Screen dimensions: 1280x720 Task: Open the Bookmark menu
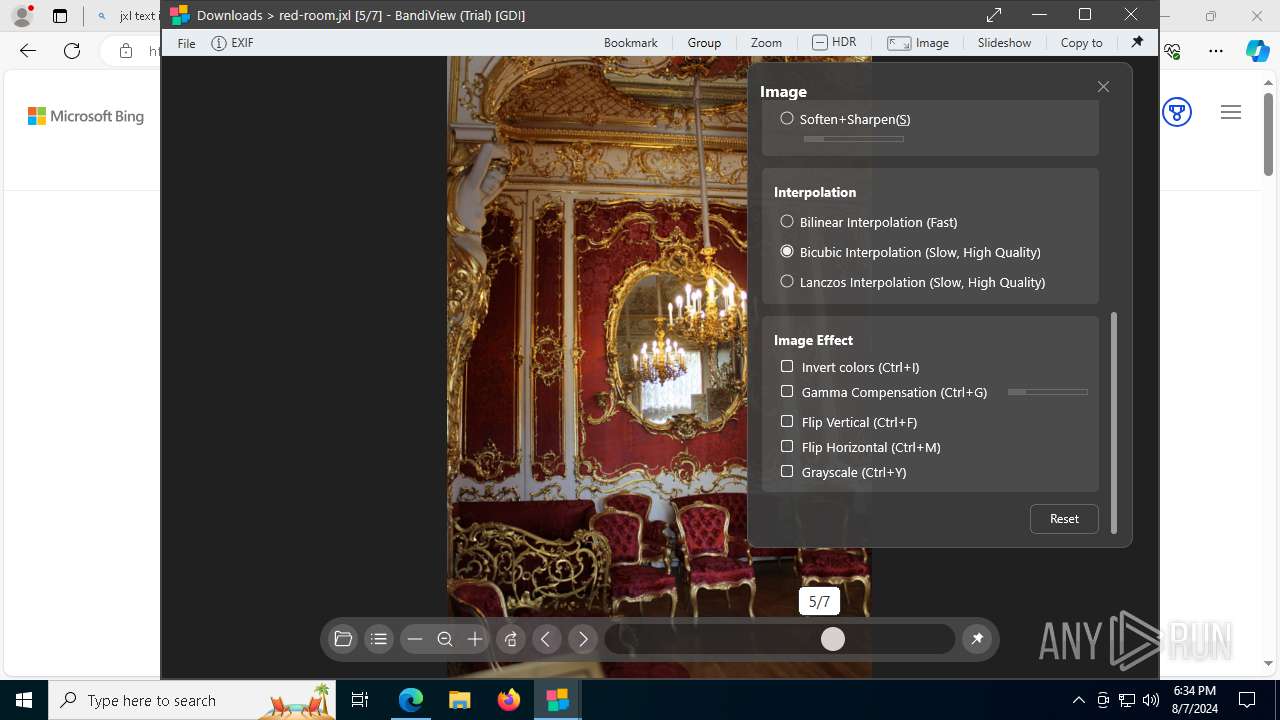pyautogui.click(x=631, y=43)
